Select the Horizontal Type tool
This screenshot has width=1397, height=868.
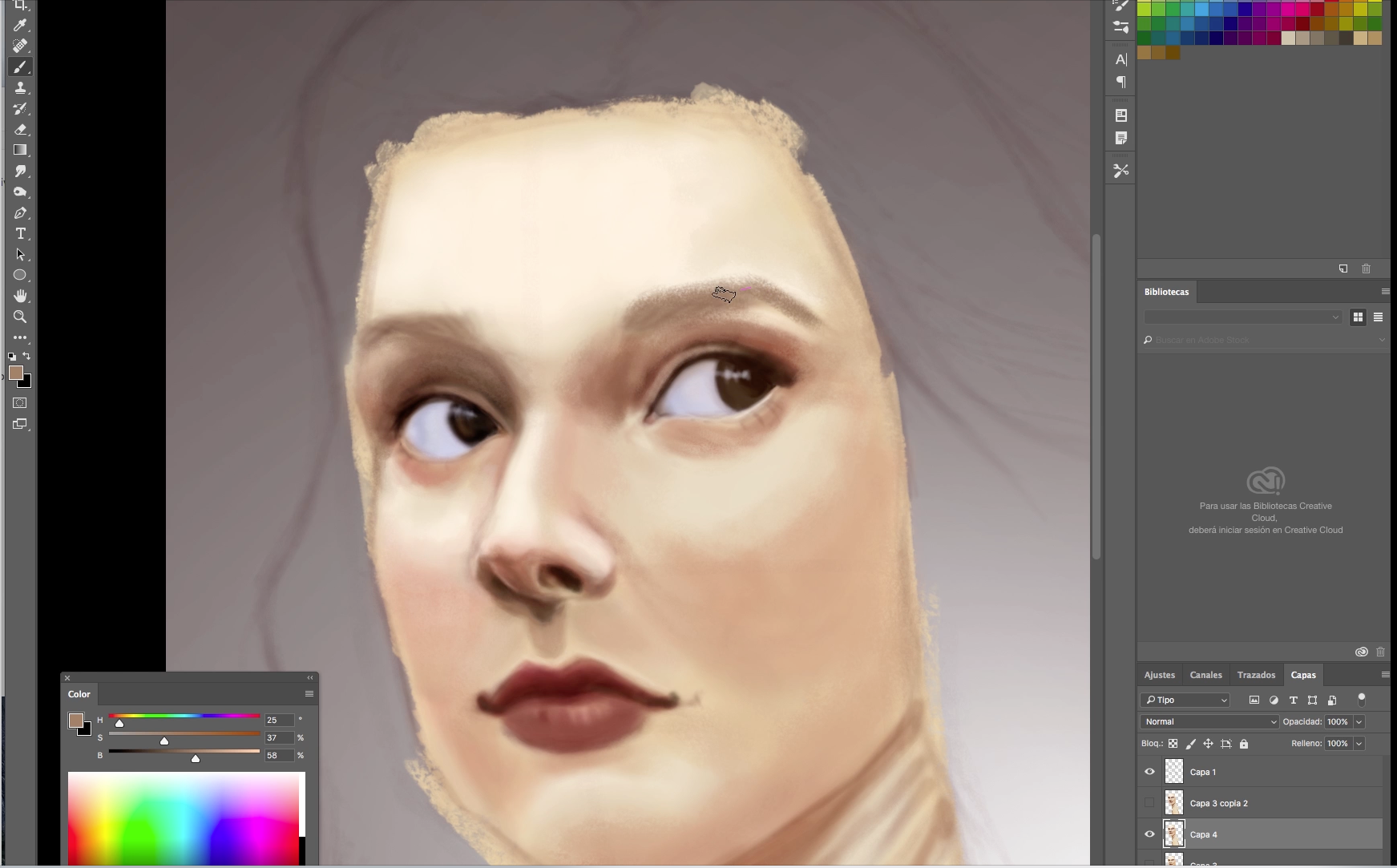20,233
